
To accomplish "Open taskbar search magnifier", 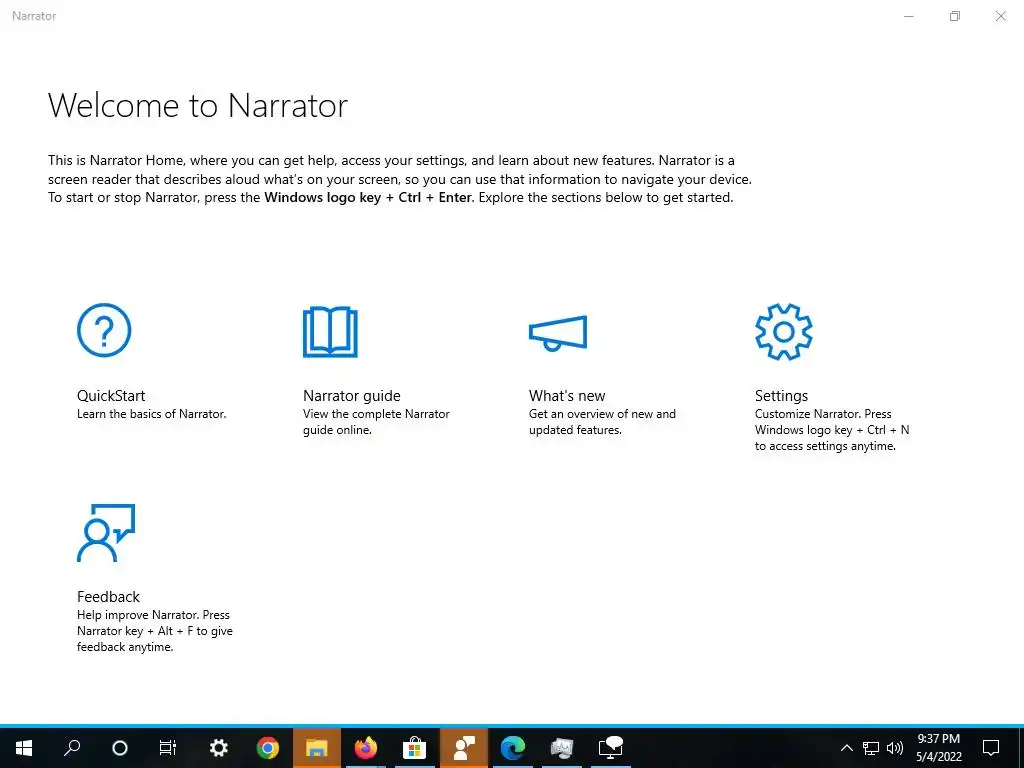I will pos(72,748).
